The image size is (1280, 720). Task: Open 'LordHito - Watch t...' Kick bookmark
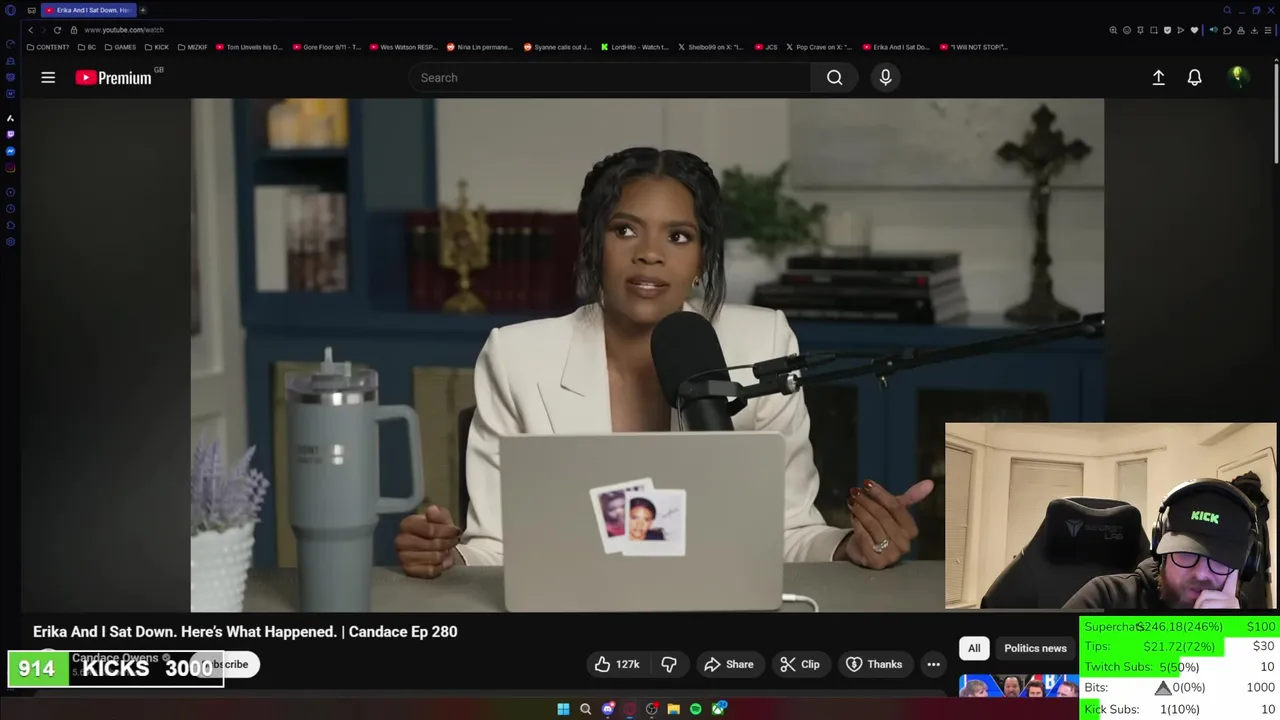coord(635,47)
